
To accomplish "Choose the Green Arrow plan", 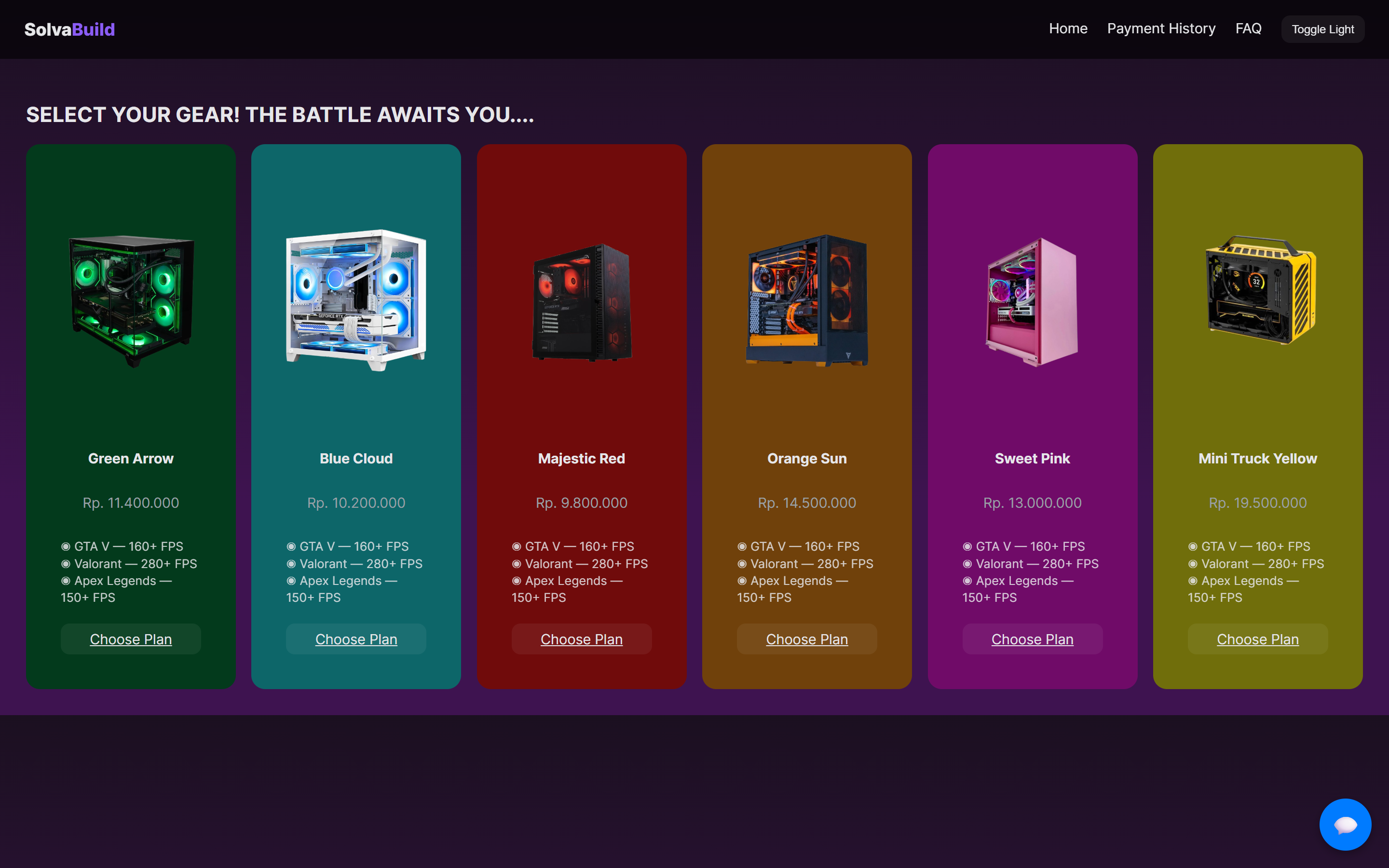I will point(131,639).
